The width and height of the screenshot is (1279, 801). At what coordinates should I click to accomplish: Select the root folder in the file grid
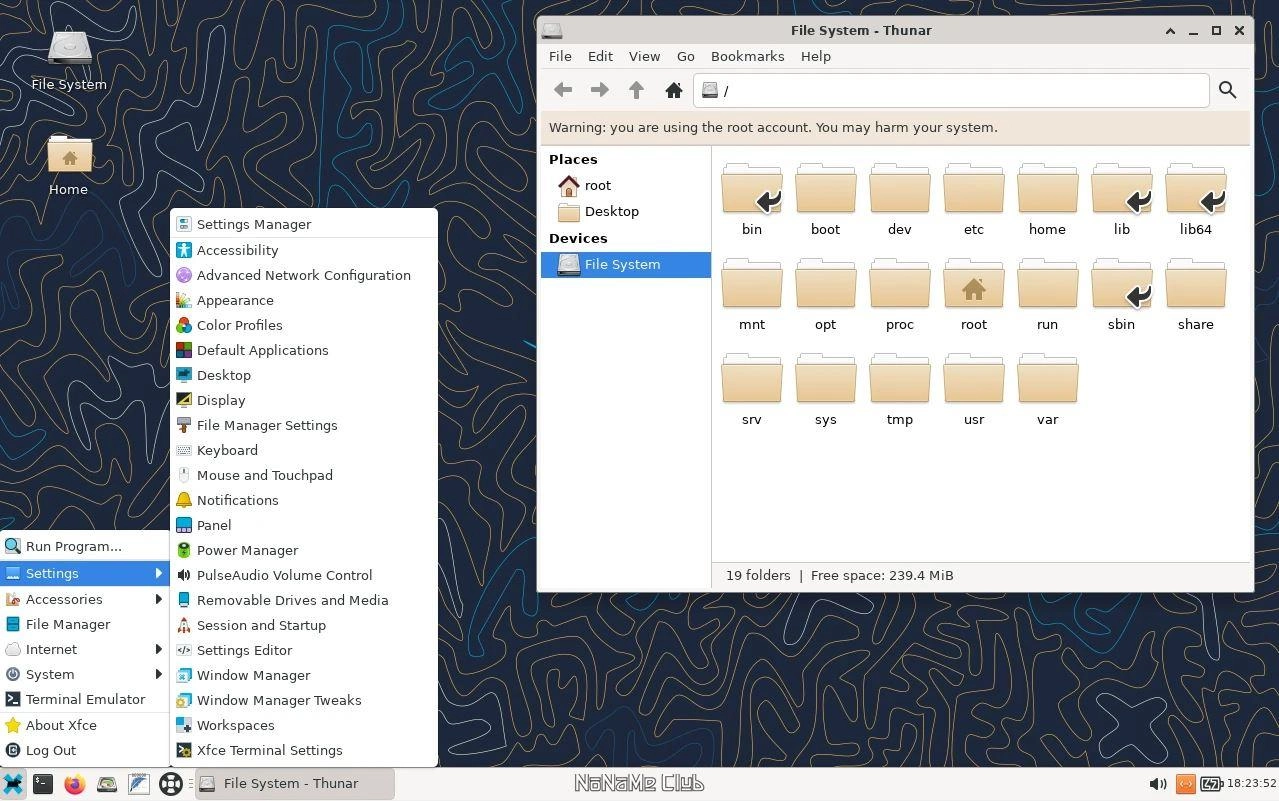[974, 295]
